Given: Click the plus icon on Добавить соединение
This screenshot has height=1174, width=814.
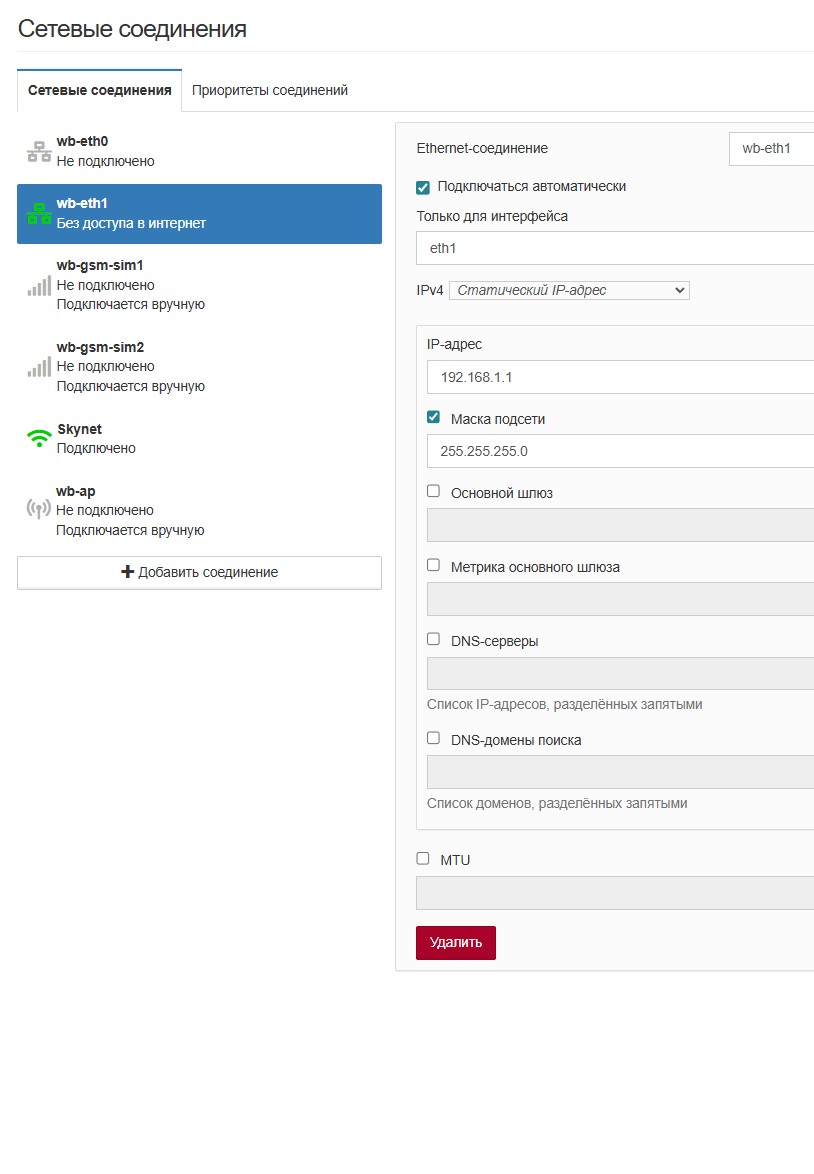Looking at the screenshot, I should [x=127, y=572].
